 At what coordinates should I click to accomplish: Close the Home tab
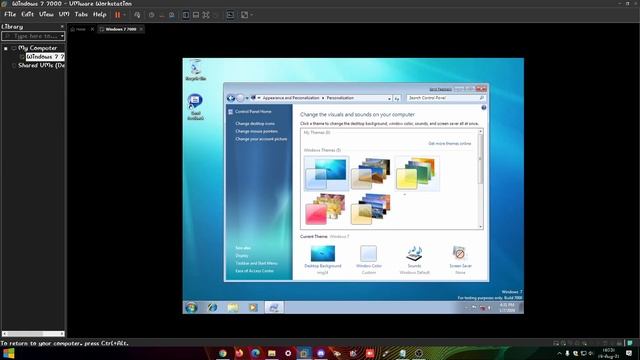(92, 29)
